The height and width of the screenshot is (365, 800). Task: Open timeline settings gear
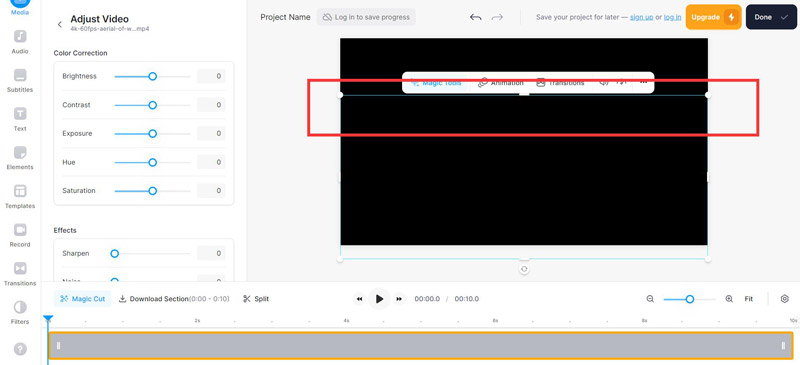785,299
